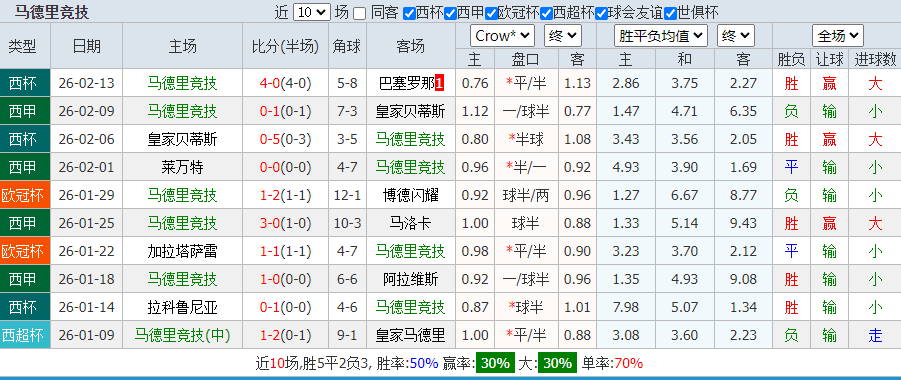Click handicap 球半/两
Screen dimensions: 901x380
click(525, 195)
